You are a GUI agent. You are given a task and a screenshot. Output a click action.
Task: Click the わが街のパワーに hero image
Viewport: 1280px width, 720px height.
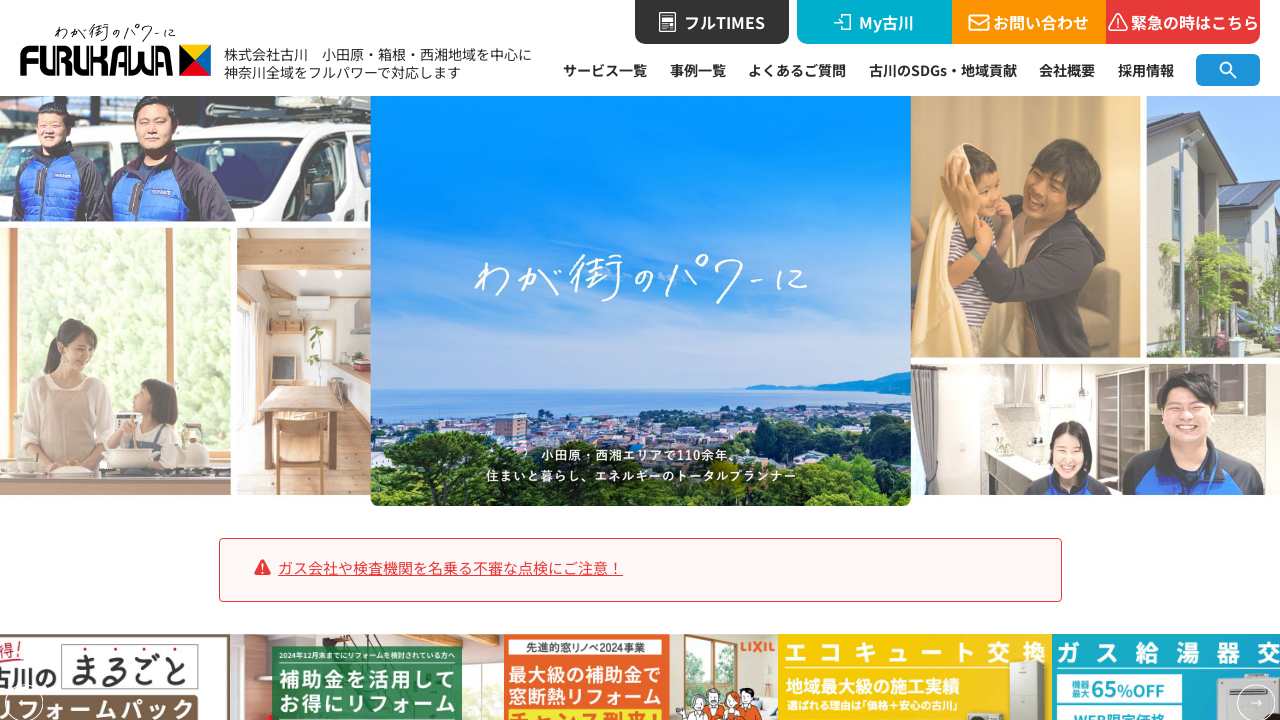[x=640, y=300]
